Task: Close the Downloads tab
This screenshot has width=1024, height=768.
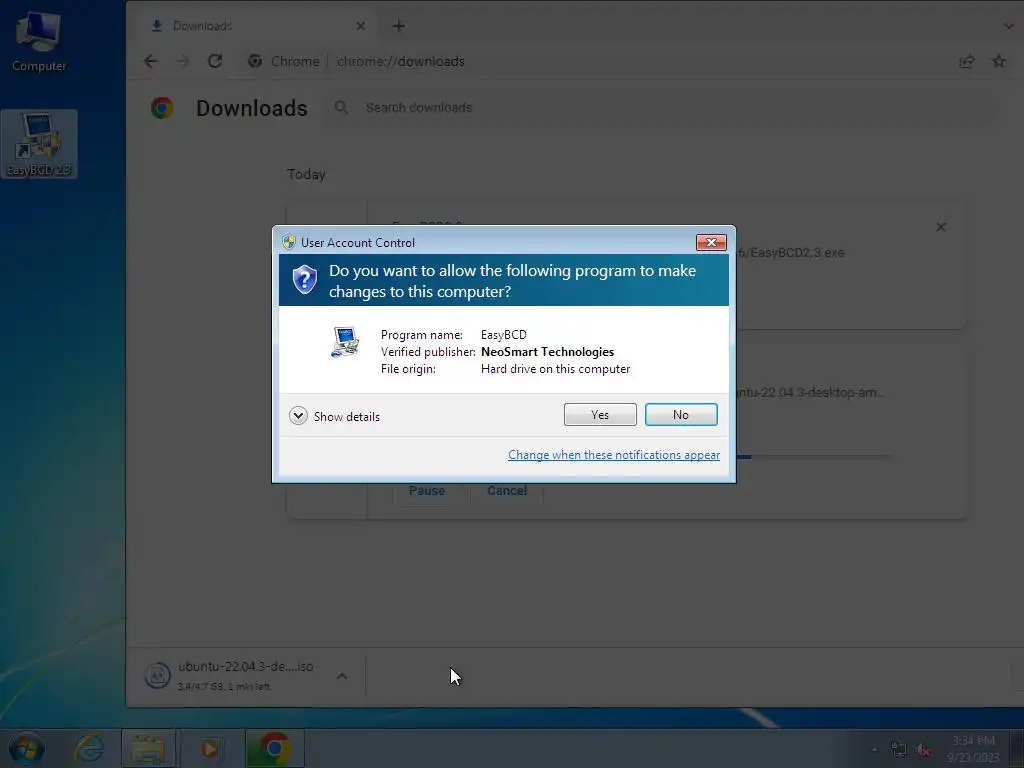Action: click(360, 26)
